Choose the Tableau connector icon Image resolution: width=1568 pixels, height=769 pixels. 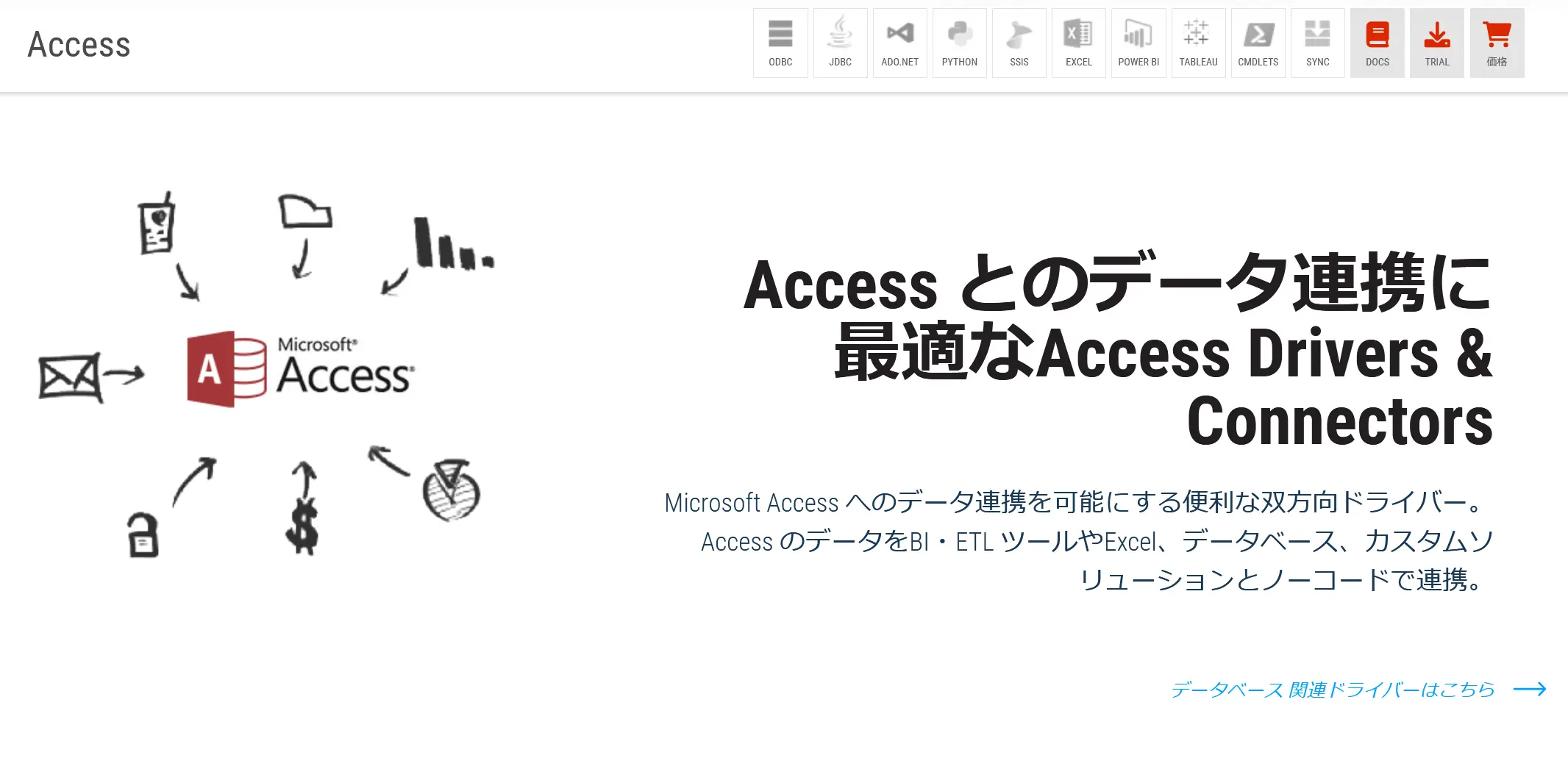[x=1198, y=43]
